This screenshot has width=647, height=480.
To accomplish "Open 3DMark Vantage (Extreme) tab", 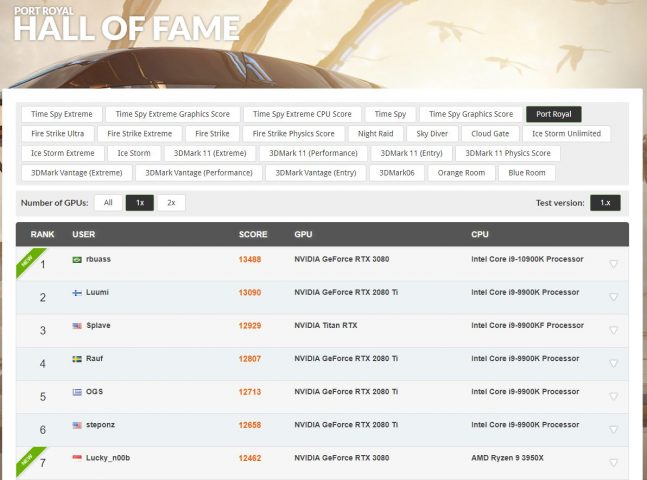I will pyautogui.click(x=77, y=173).
